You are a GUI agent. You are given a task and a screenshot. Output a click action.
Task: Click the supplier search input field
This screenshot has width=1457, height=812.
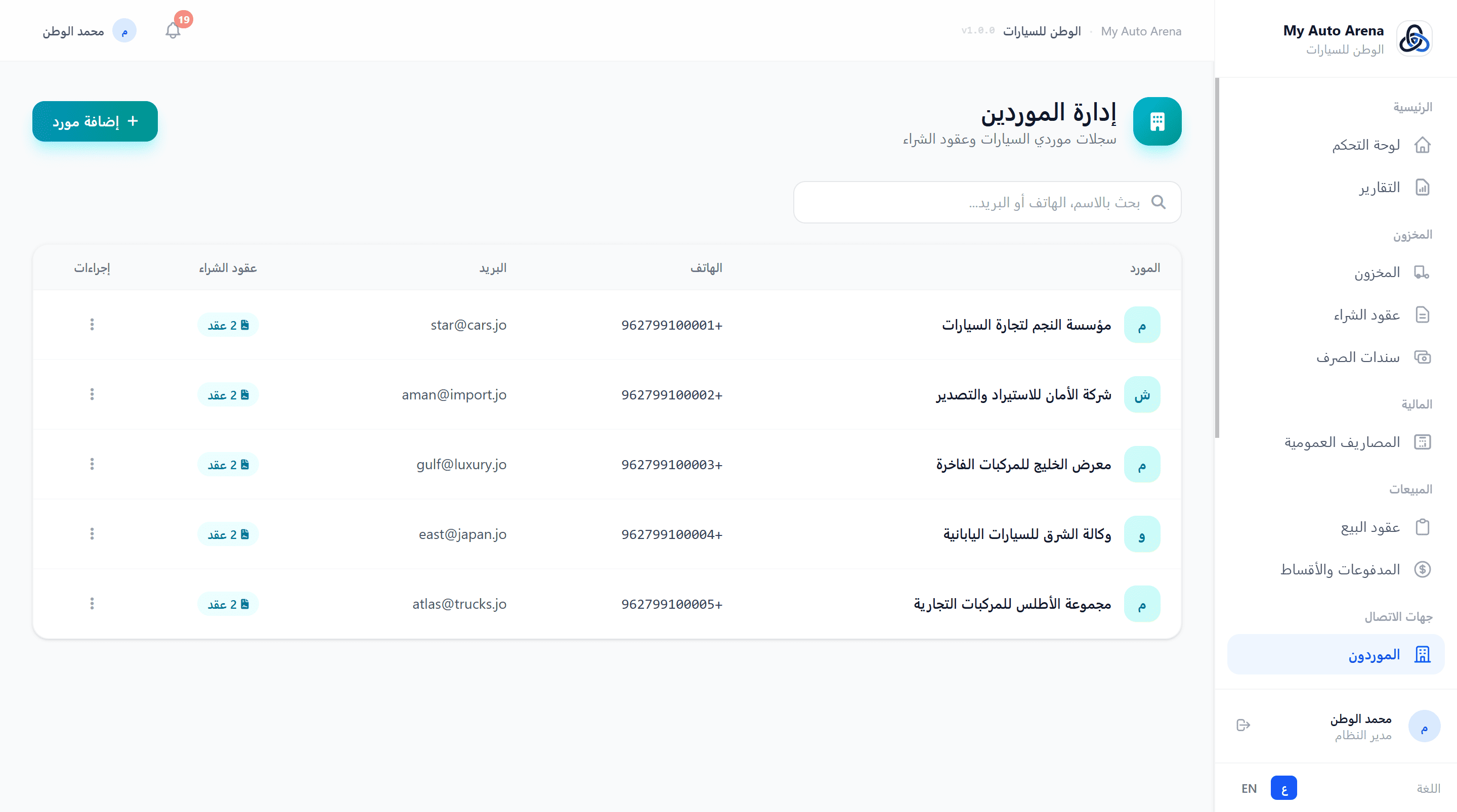[988, 202]
